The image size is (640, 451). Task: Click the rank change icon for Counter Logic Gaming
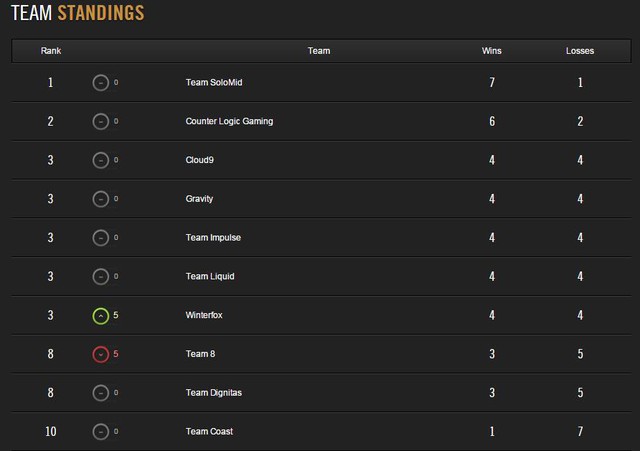click(100, 122)
